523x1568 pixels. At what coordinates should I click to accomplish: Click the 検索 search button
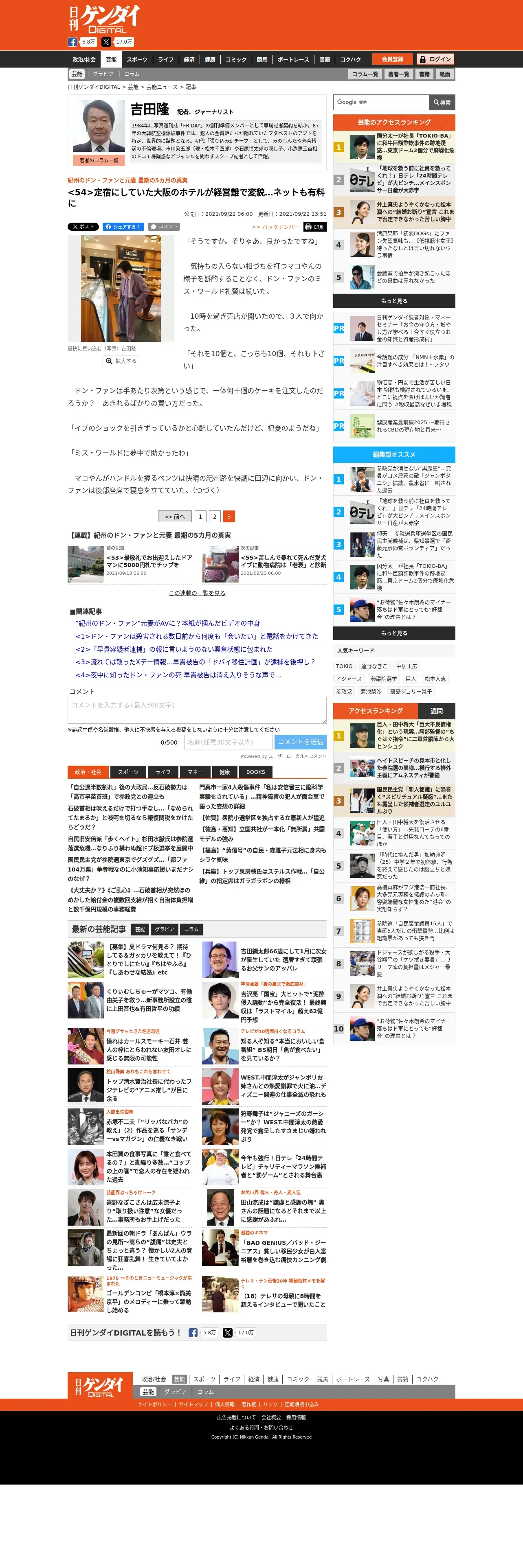(442, 102)
